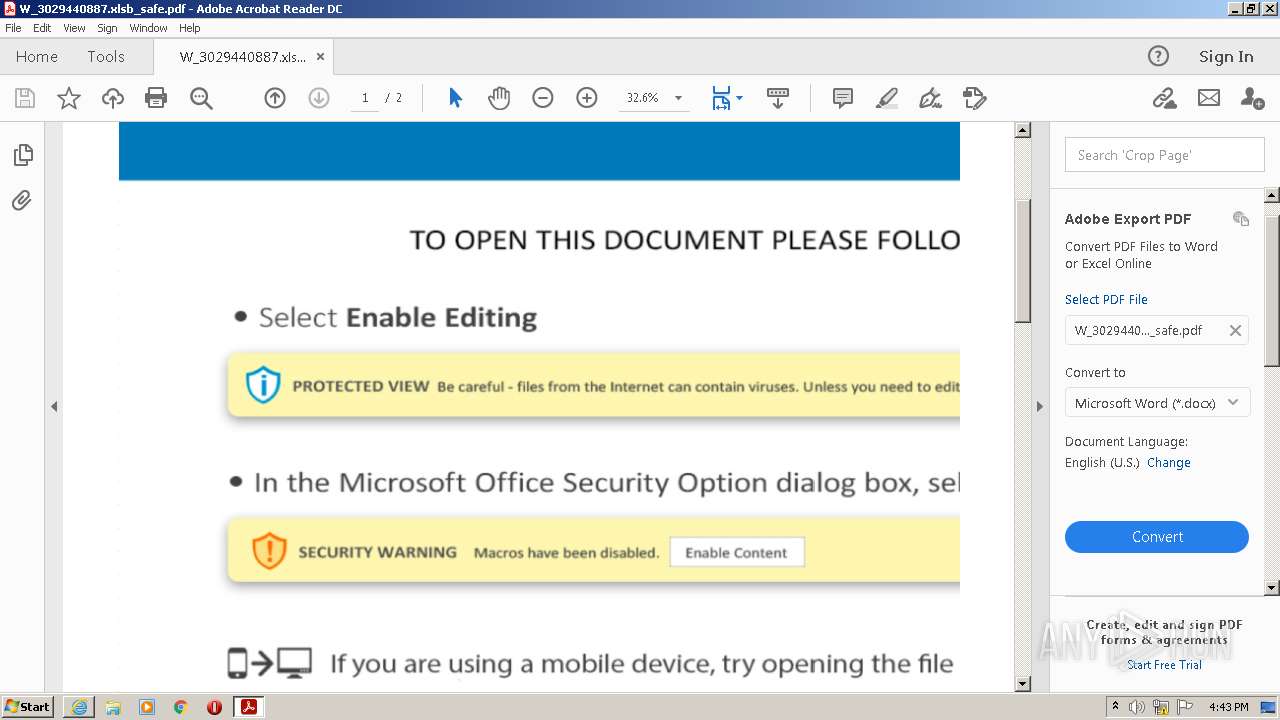
Task: Share a link to the file
Action: tap(1164, 98)
